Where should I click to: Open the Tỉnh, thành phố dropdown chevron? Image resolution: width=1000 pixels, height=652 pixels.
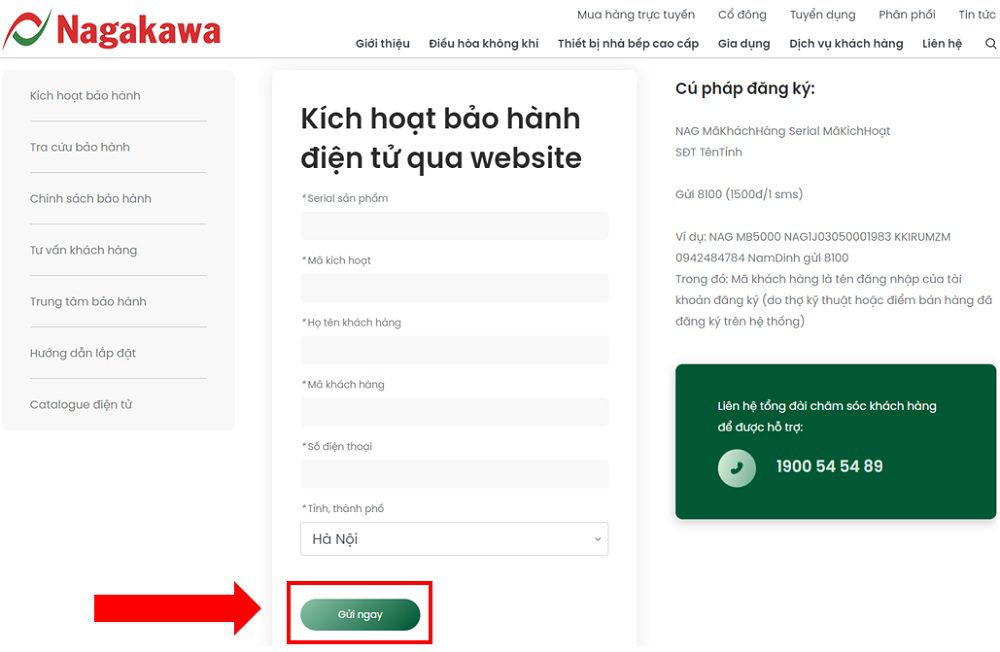click(x=596, y=539)
